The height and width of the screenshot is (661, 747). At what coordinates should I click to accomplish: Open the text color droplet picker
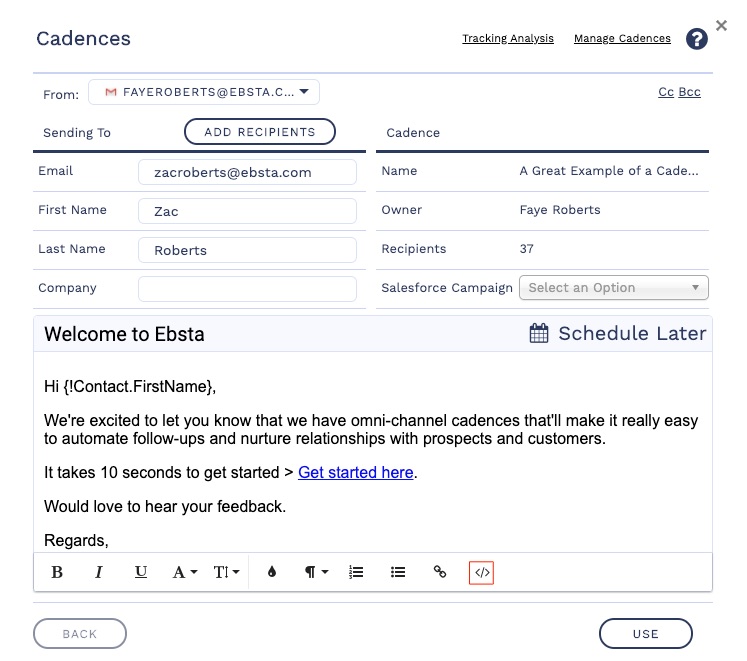271,572
